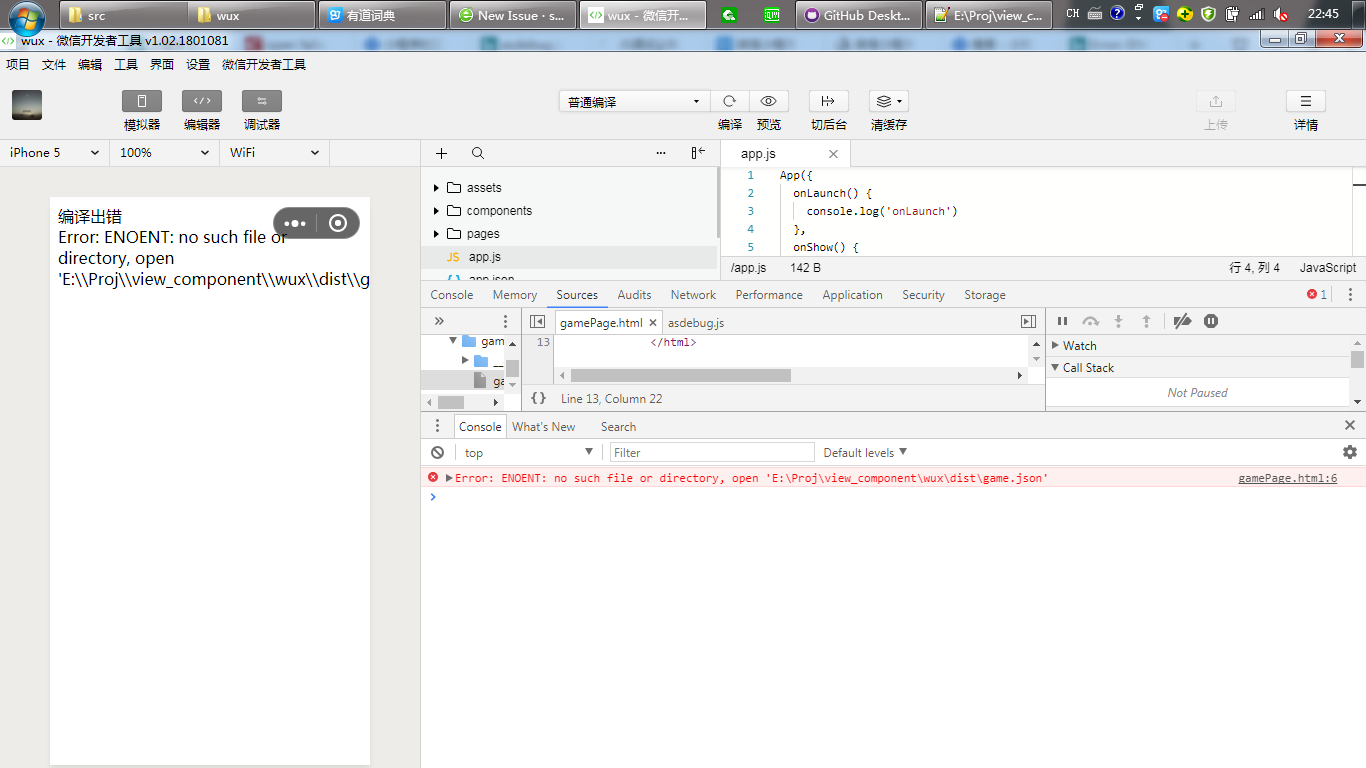This screenshot has height=768, width=1366.
Task: Collapse the file tree panel icon
Action: tap(698, 153)
